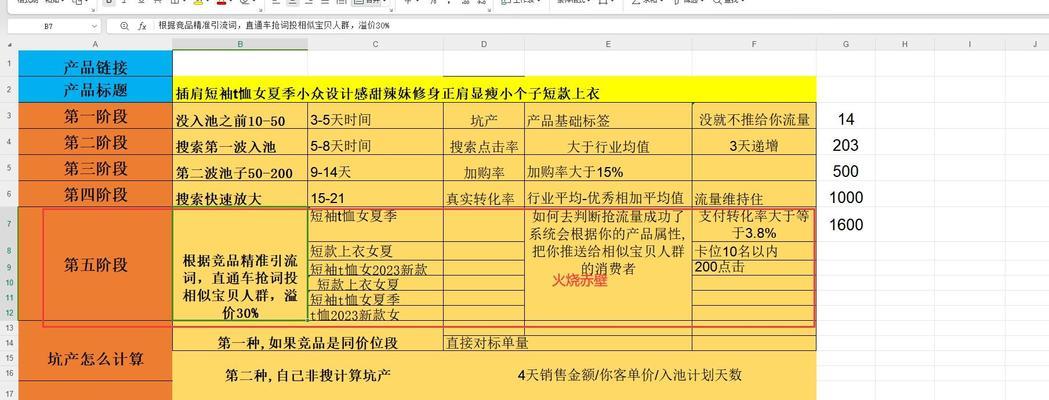The image size is (1049, 400).
Task: Click the value 1600 in column G
Action: coord(846,225)
